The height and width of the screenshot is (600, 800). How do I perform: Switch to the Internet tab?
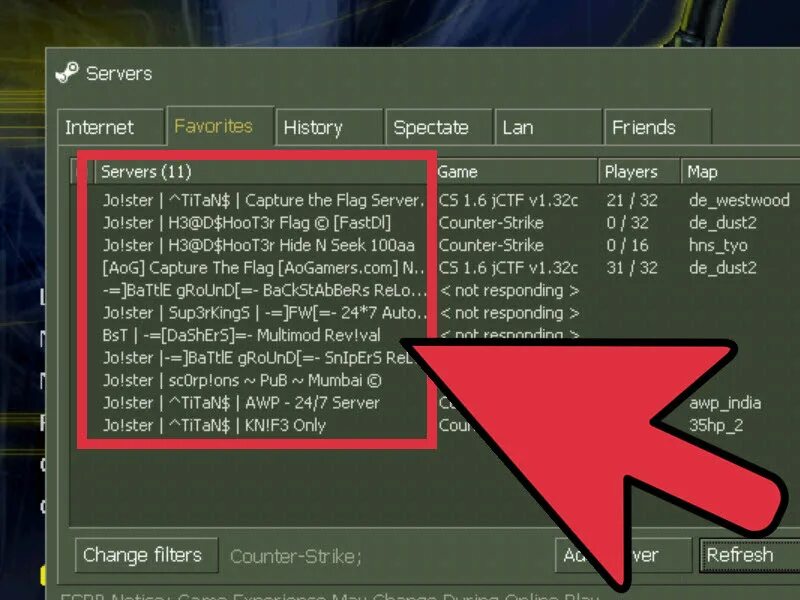point(111,127)
